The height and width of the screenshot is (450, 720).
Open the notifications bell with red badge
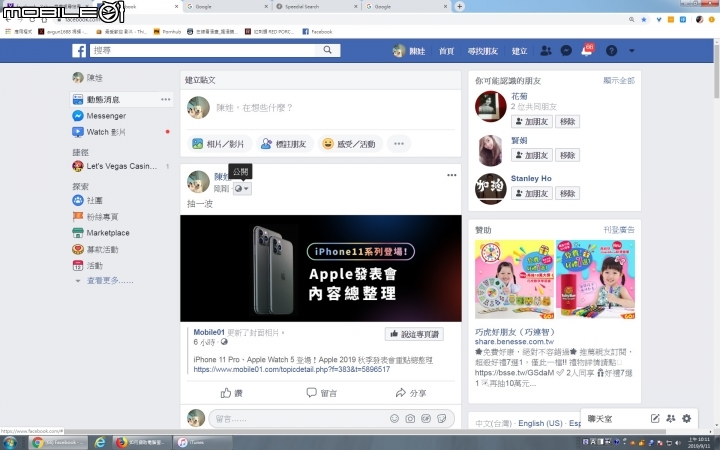pos(588,50)
